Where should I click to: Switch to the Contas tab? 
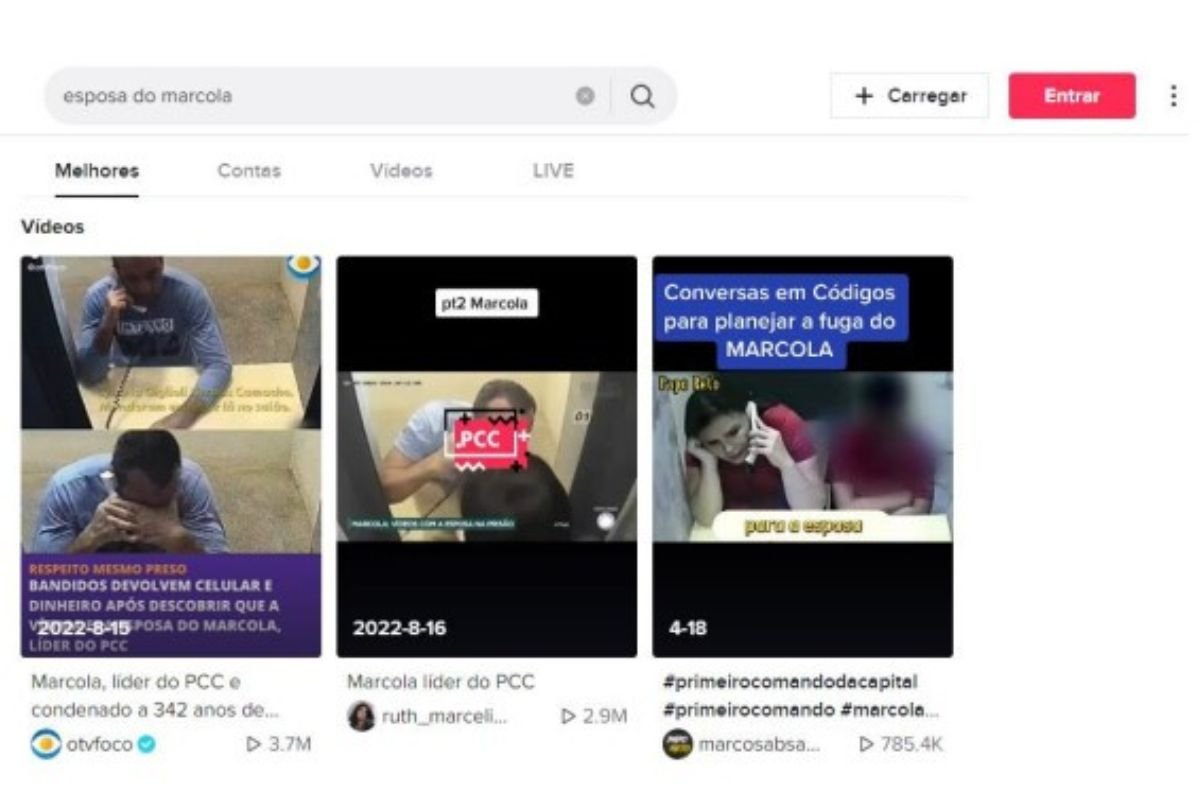point(249,171)
